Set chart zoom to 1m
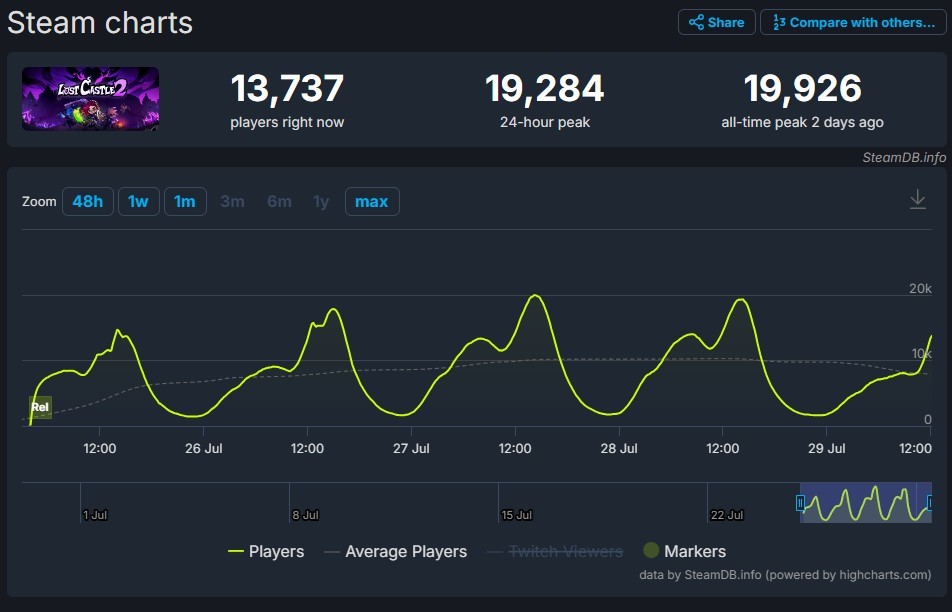The height and width of the screenshot is (612, 952). pyautogui.click(x=185, y=202)
